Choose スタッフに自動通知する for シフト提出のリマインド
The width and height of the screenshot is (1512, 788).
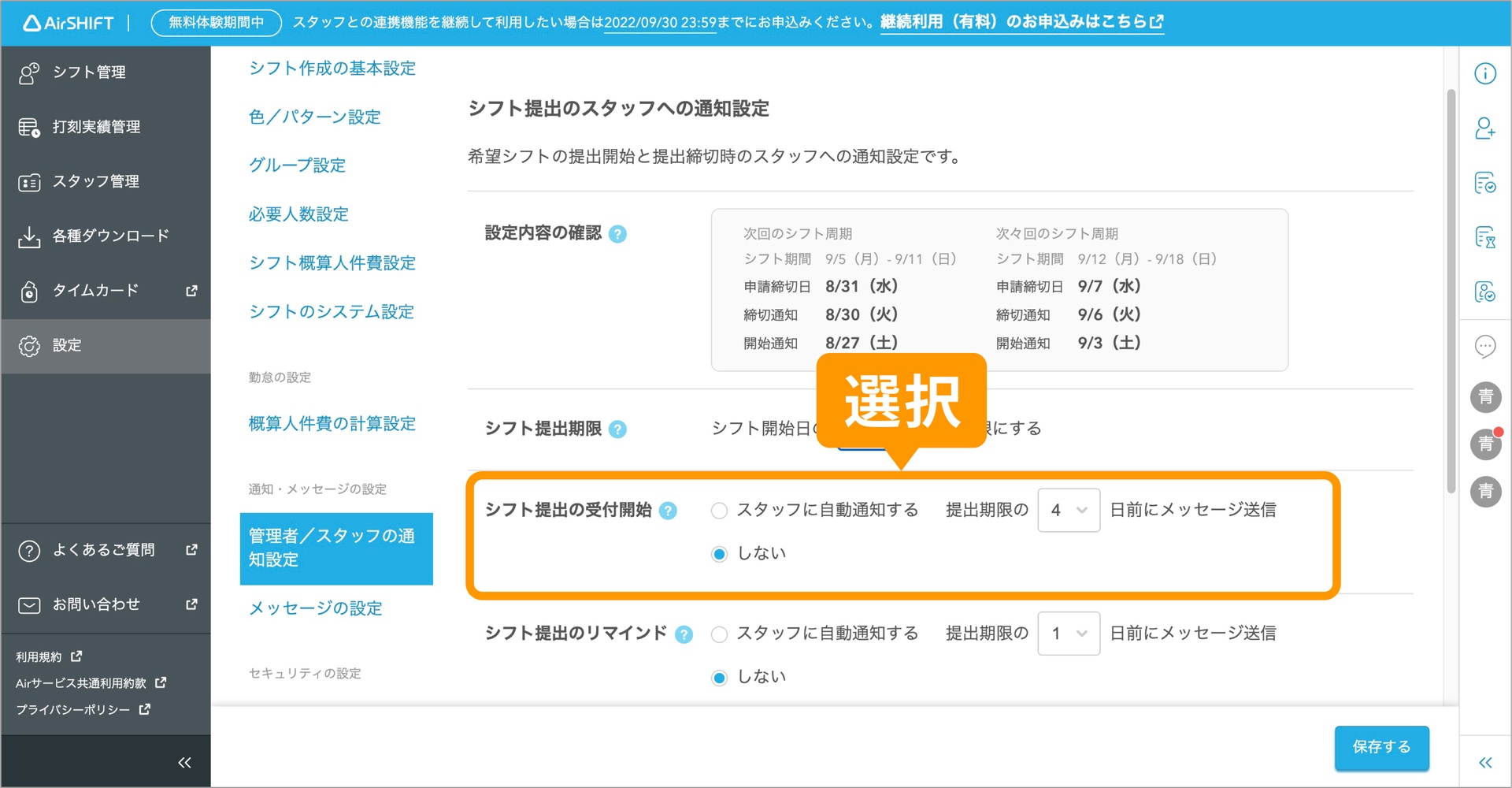(x=719, y=634)
